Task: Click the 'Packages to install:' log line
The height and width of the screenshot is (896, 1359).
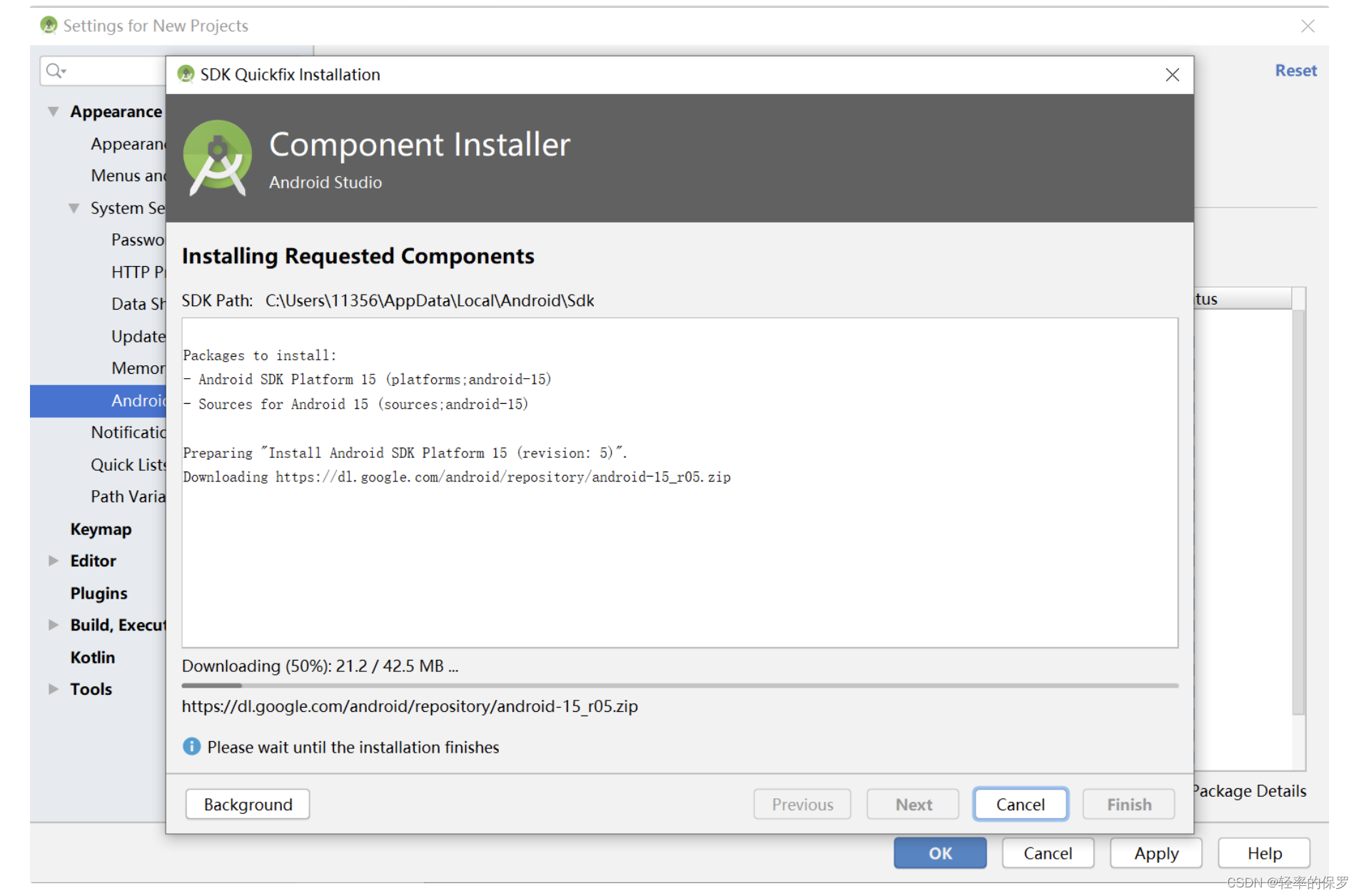Action: tap(259, 355)
